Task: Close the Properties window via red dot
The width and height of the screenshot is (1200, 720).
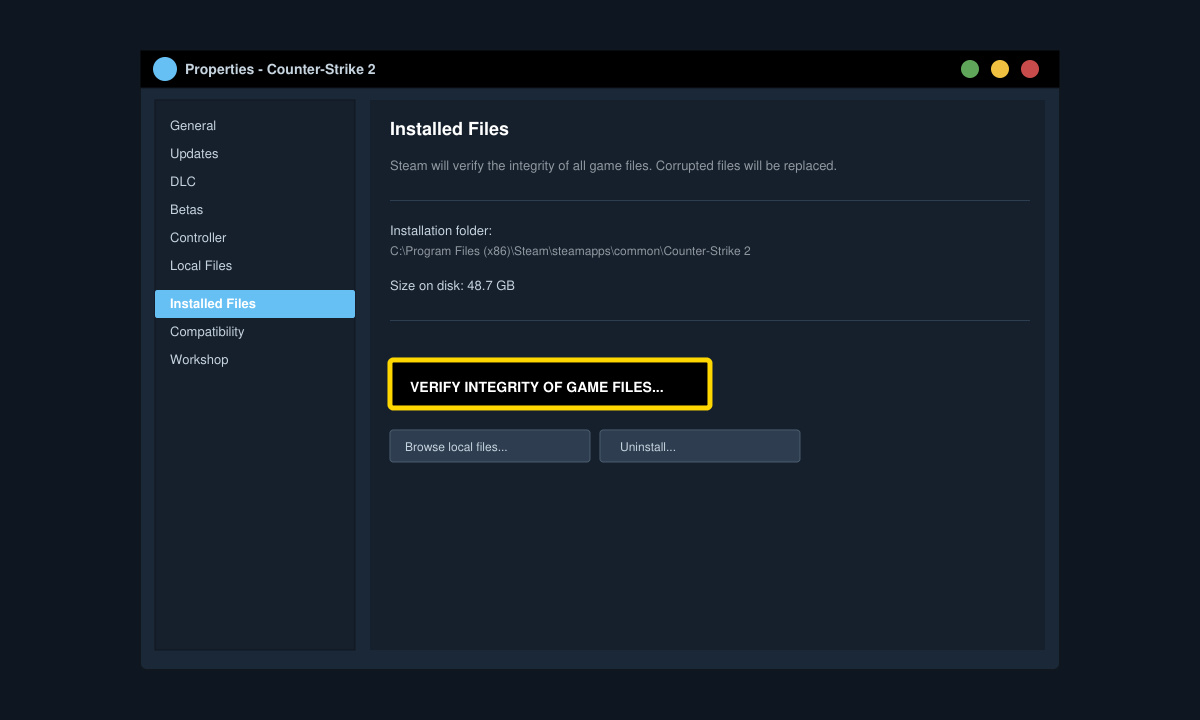Action: 1030,69
